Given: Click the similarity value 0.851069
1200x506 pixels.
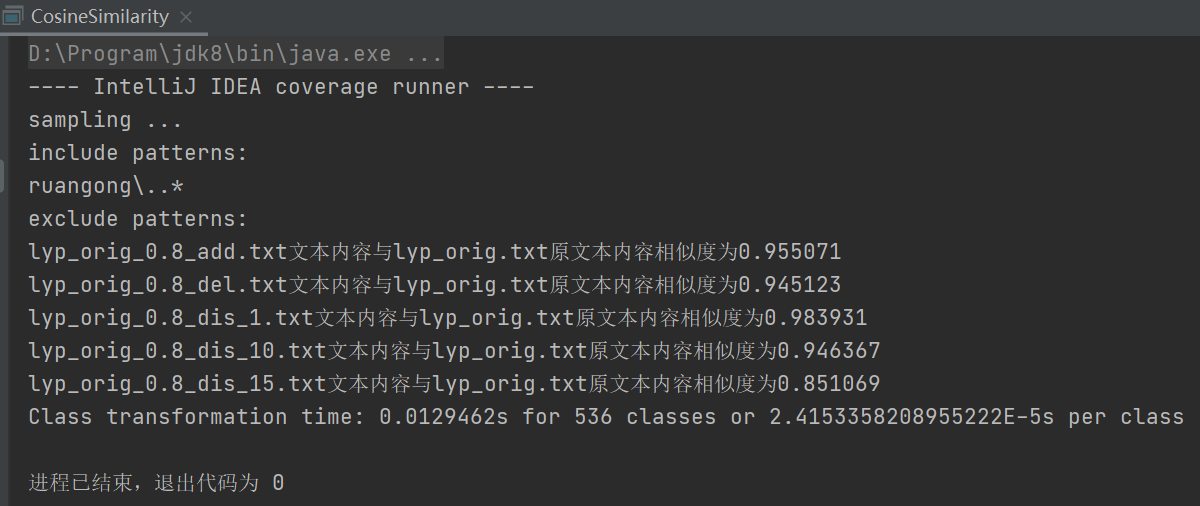Looking at the screenshot, I should pos(828,384).
